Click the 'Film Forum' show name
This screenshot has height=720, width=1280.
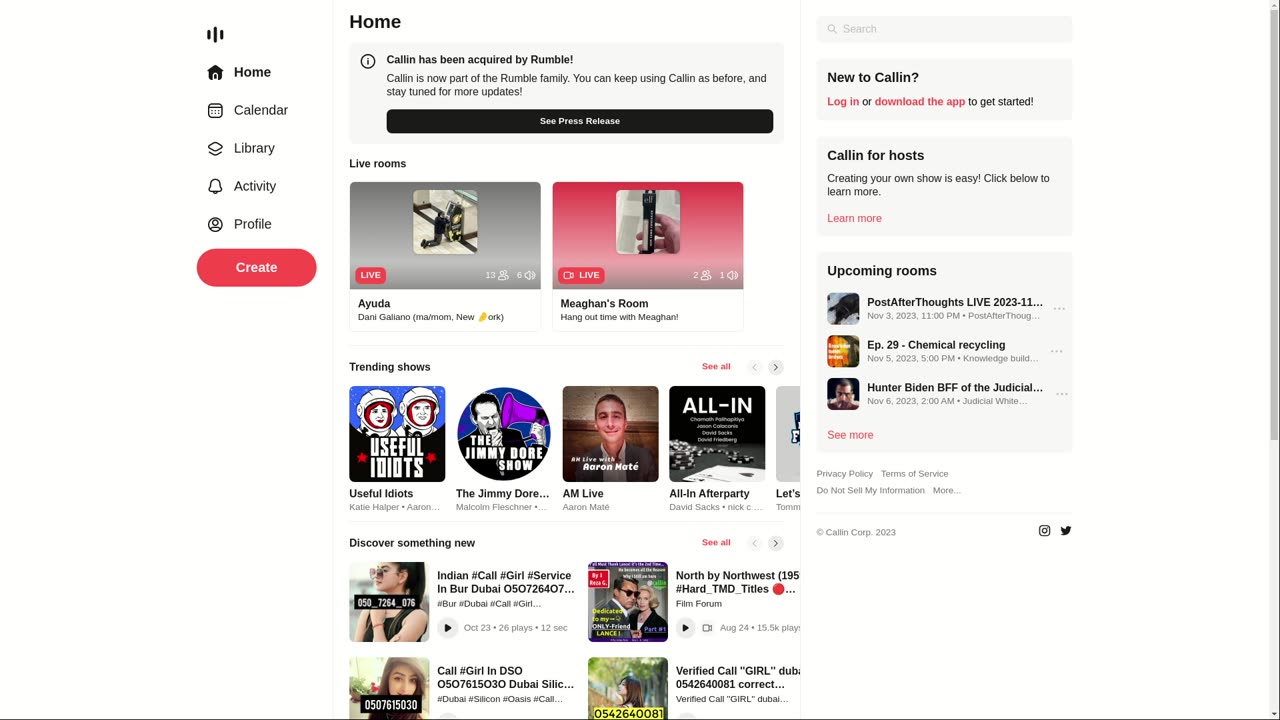coord(699,604)
